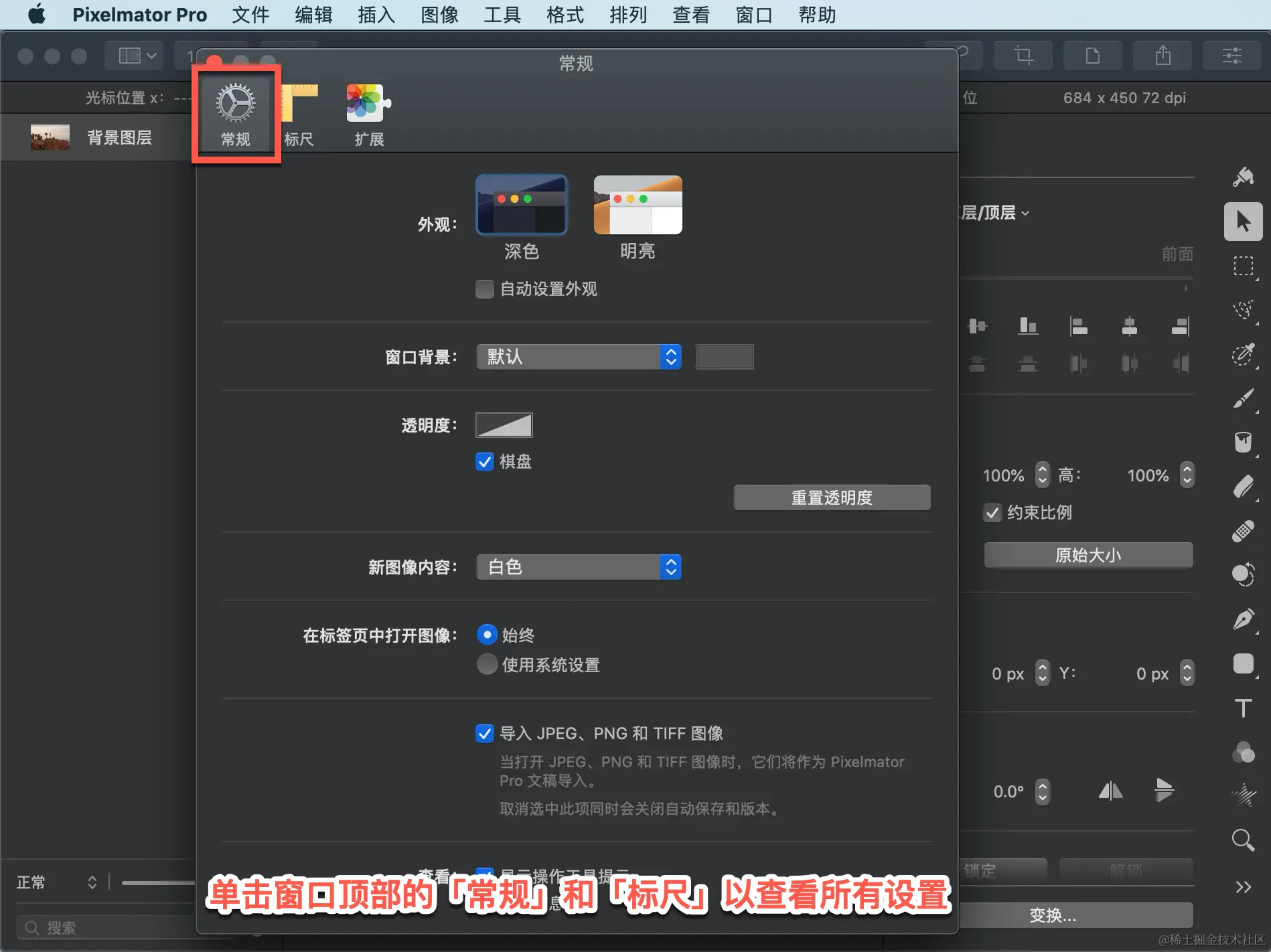
Task: Select the 使用系统设置 radio button
Action: tap(487, 664)
